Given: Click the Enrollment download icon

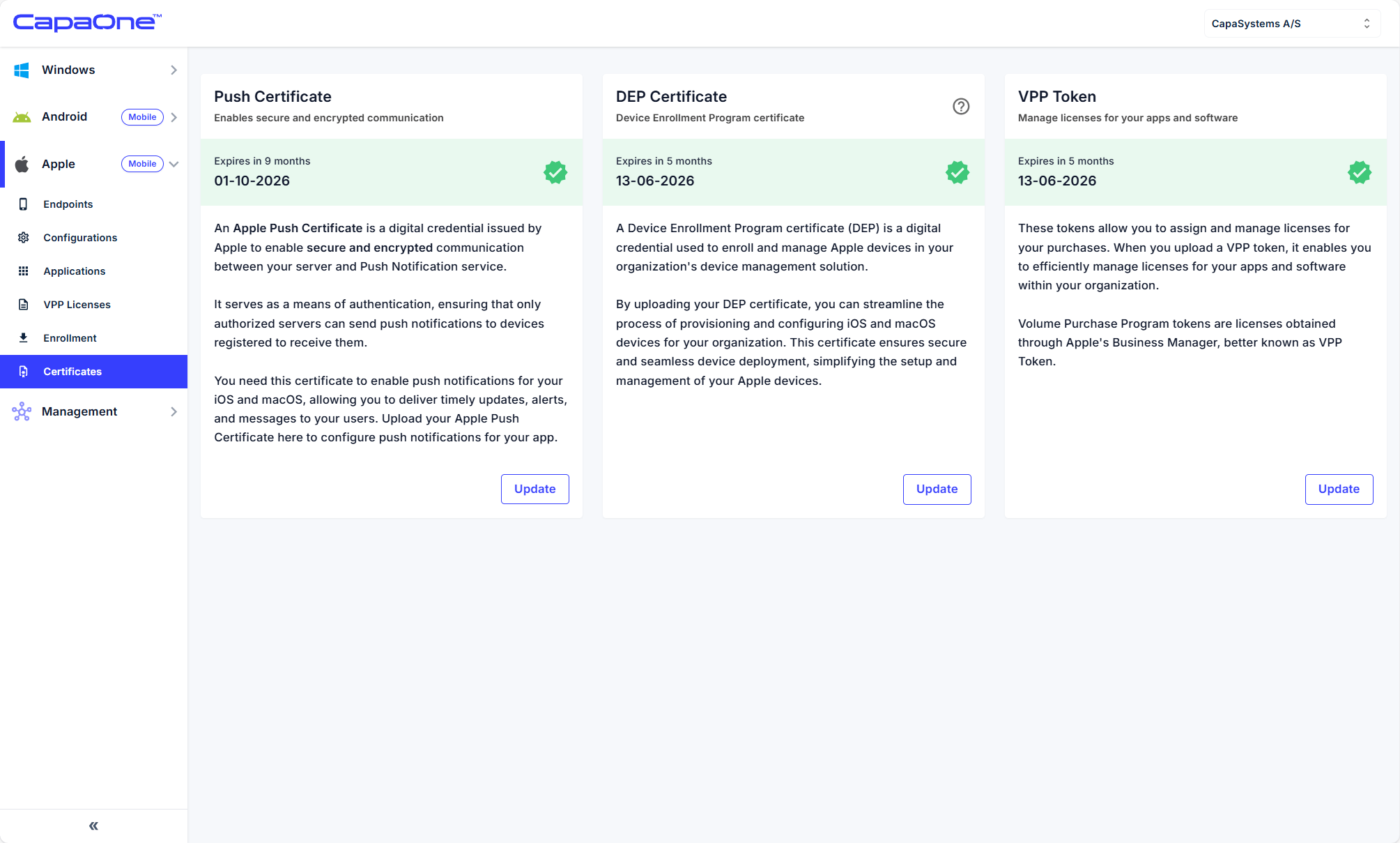Looking at the screenshot, I should [23, 338].
